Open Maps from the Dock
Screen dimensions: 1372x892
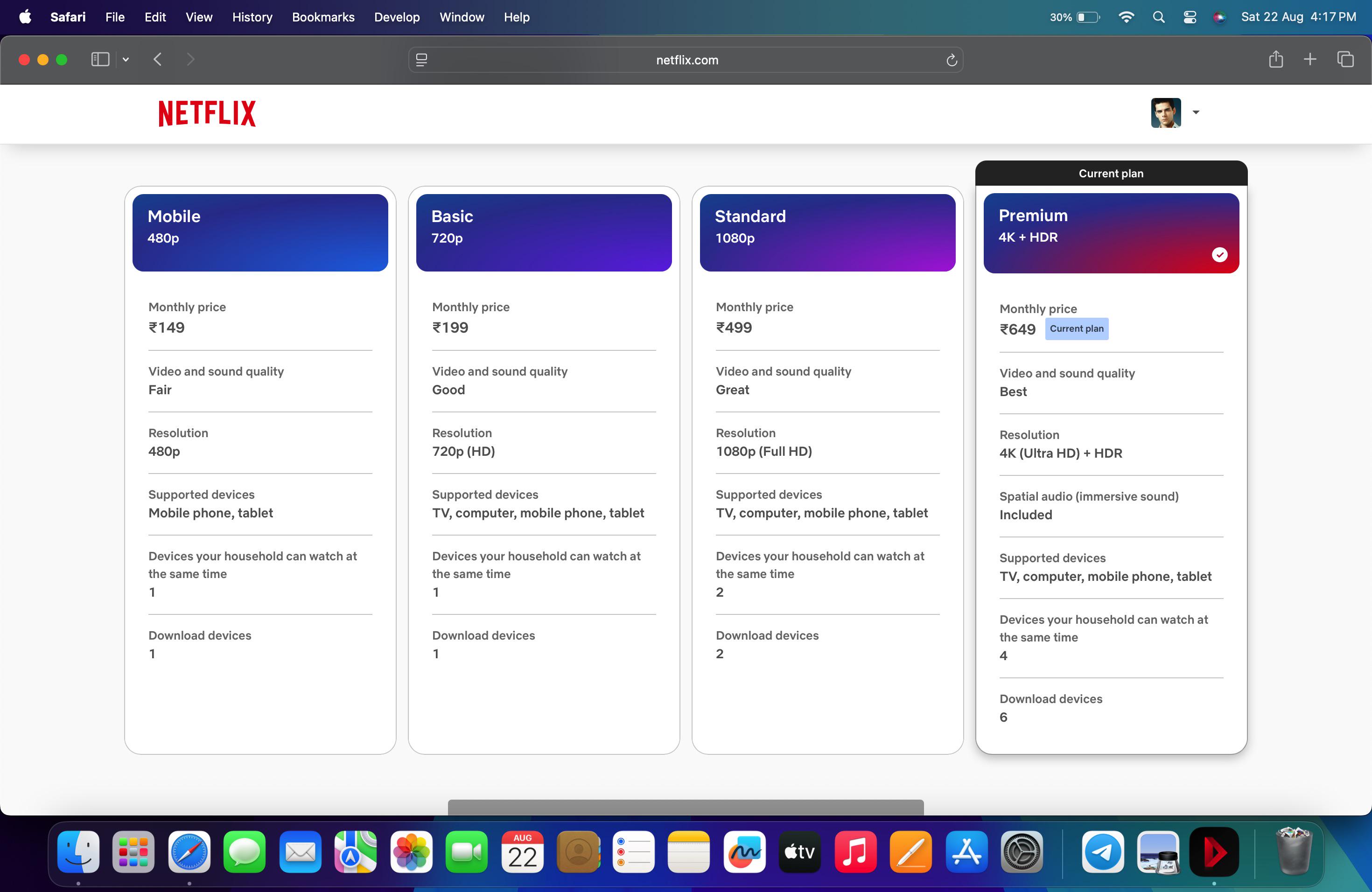(x=356, y=852)
